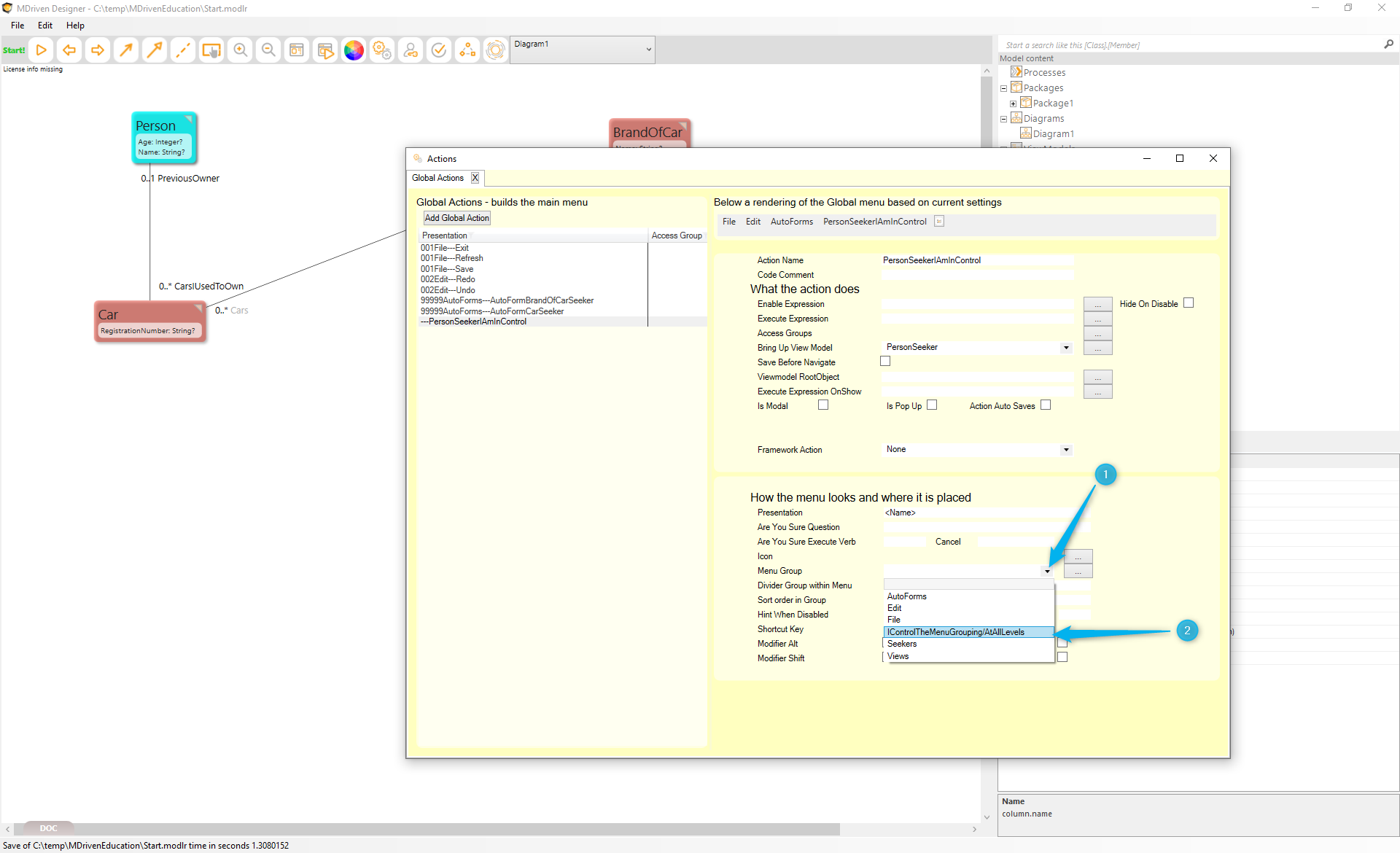This screenshot has width=1400, height=853.
Task: Open the Bring Up View Model dropdown
Action: point(1066,348)
